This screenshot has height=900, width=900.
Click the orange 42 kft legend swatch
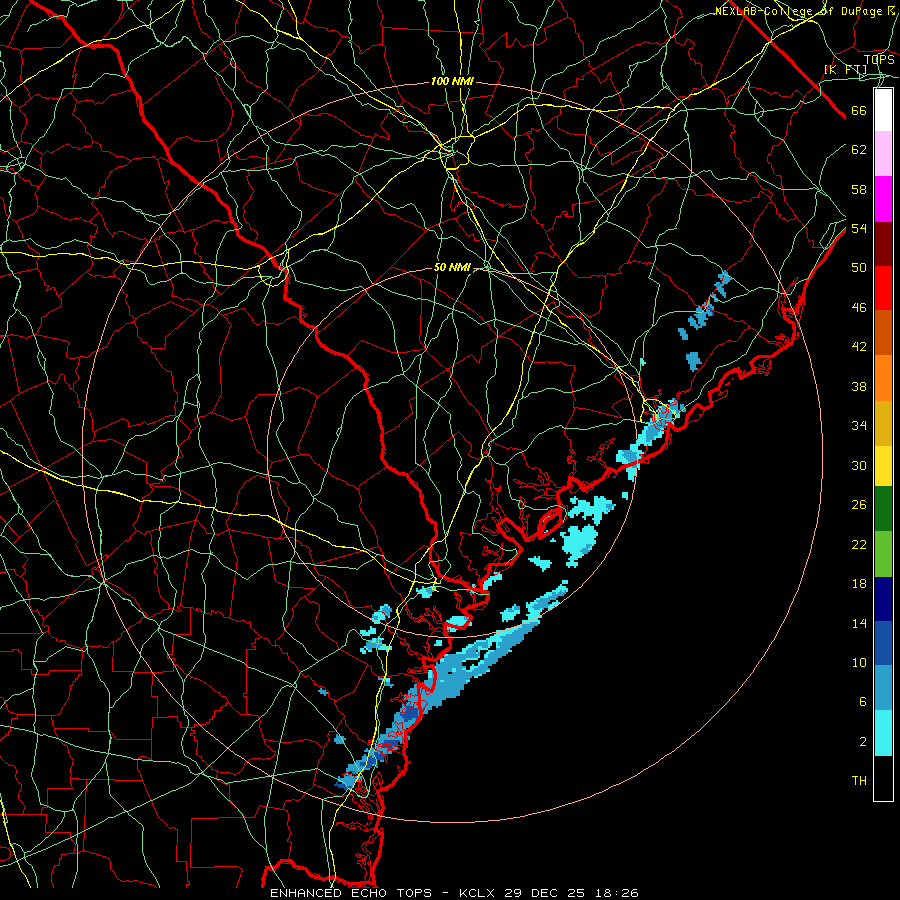tap(883, 378)
